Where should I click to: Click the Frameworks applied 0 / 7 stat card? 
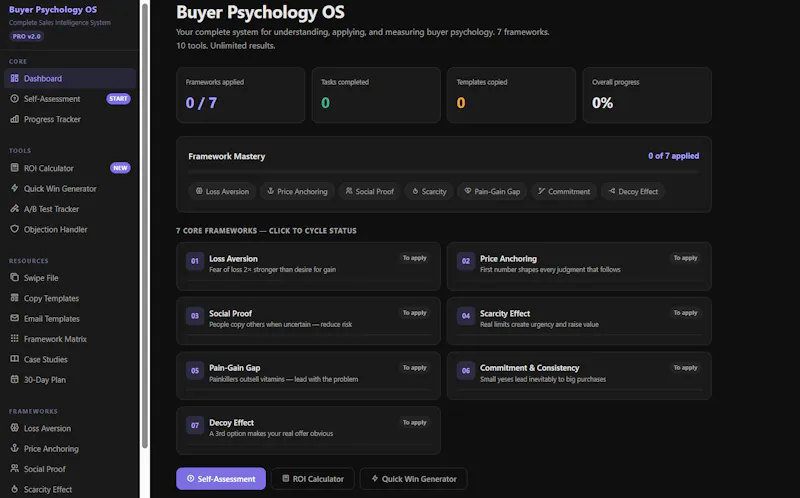pos(240,95)
